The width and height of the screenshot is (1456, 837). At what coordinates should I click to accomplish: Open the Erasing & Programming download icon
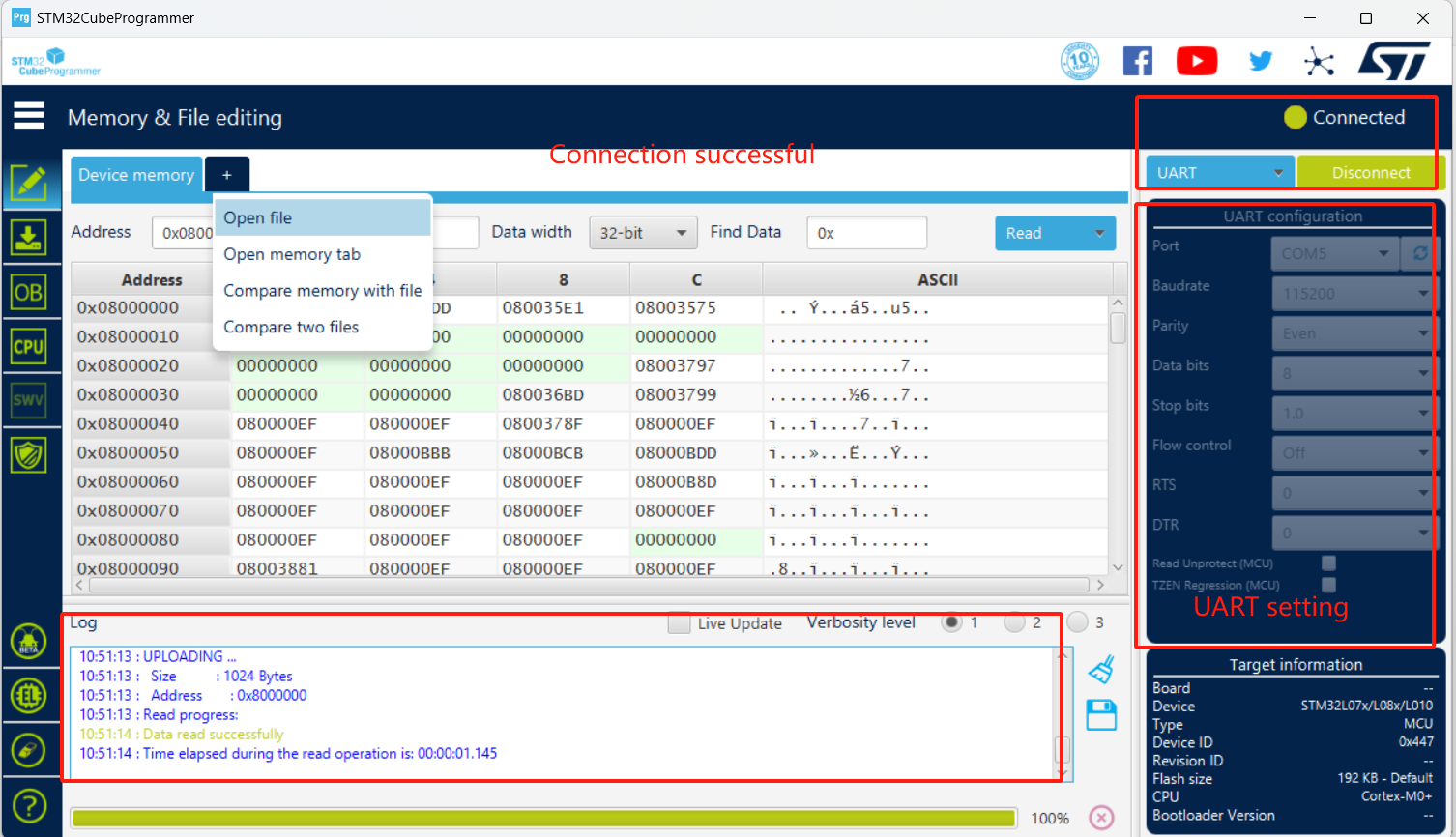(x=29, y=237)
